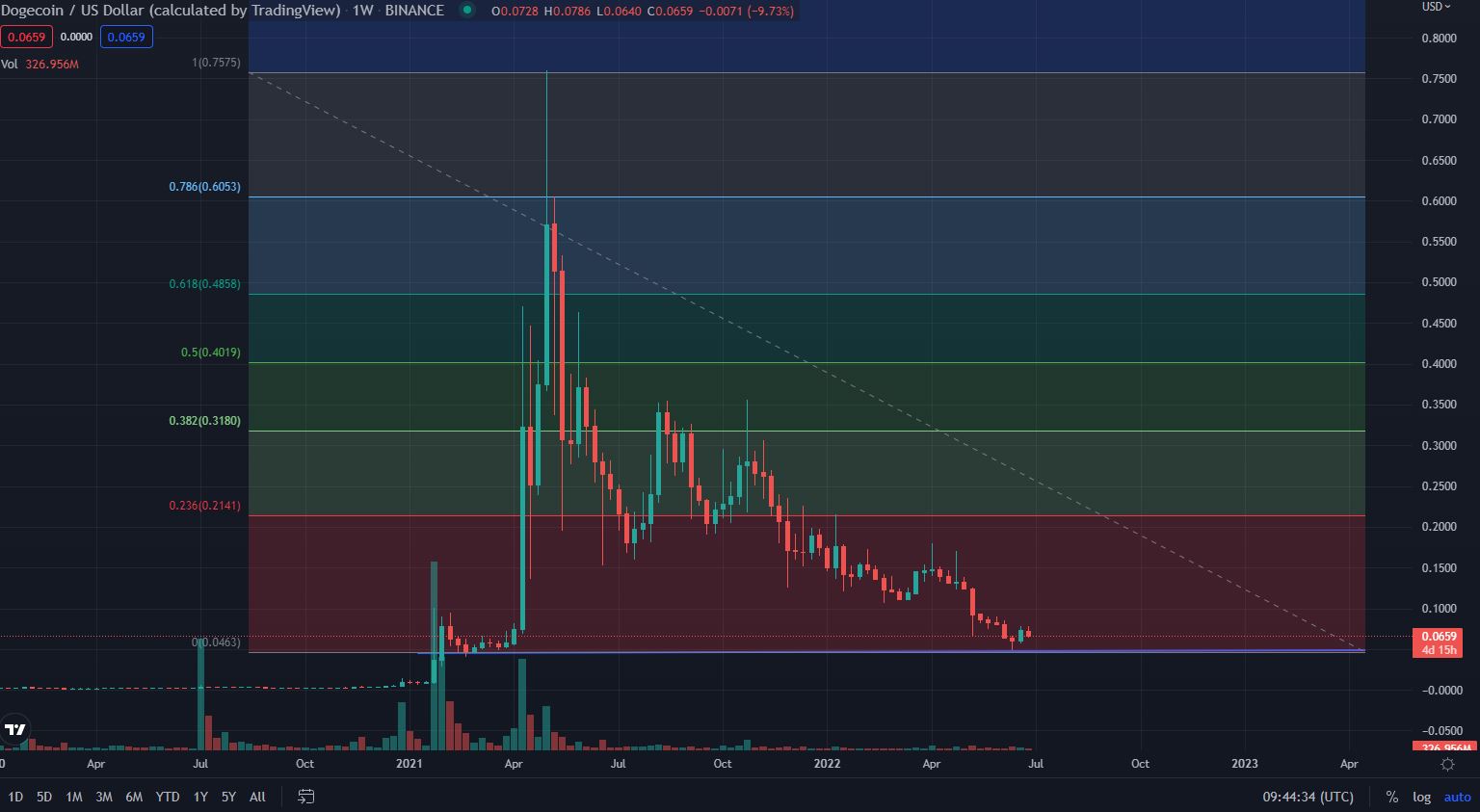Click the Fib label 0.382(0.3180)
Screen dimensions: 1480x812
(x=204, y=421)
